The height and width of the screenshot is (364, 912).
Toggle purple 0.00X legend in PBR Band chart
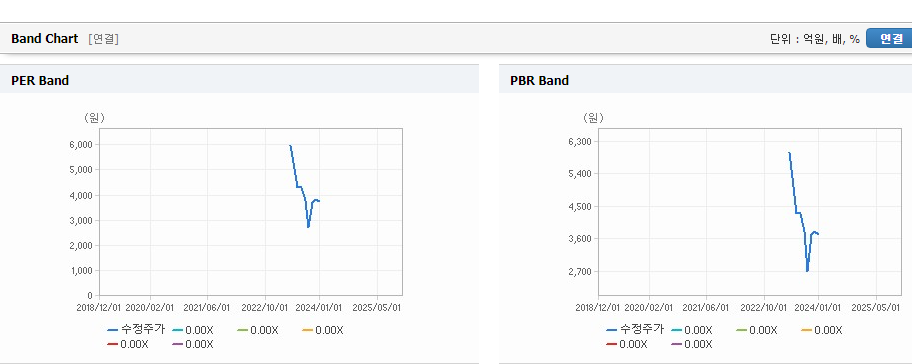[692, 344]
